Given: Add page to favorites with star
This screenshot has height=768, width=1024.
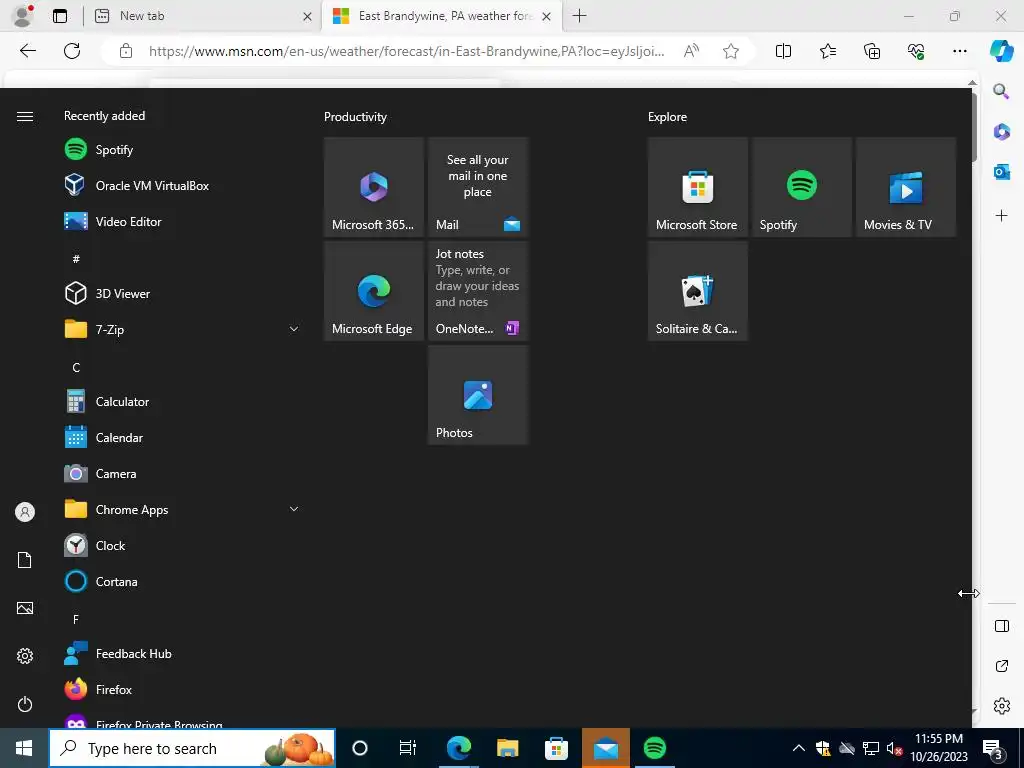Looking at the screenshot, I should [x=731, y=51].
